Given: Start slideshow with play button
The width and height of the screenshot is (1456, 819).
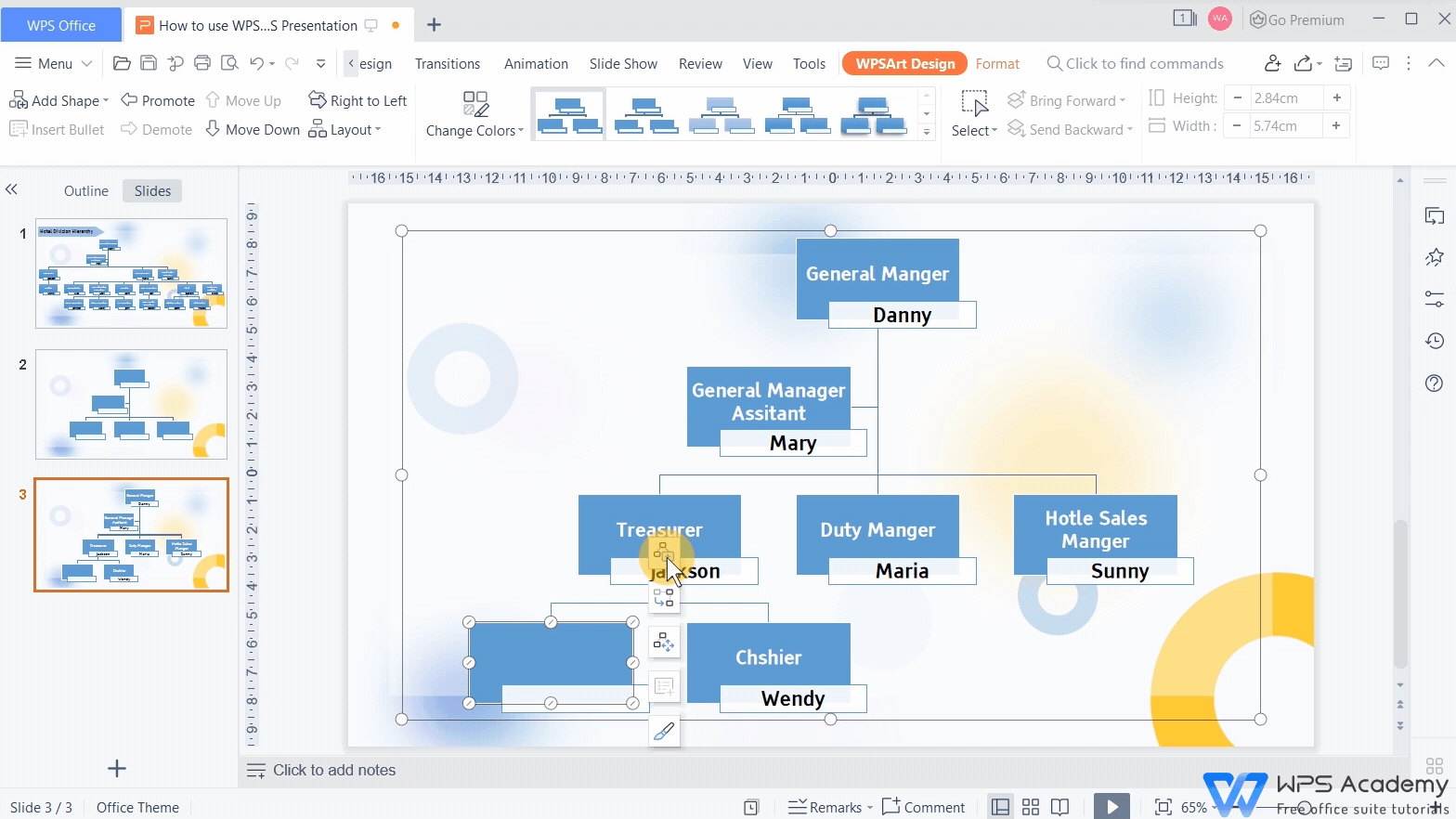Looking at the screenshot, I should point(1111,806).
